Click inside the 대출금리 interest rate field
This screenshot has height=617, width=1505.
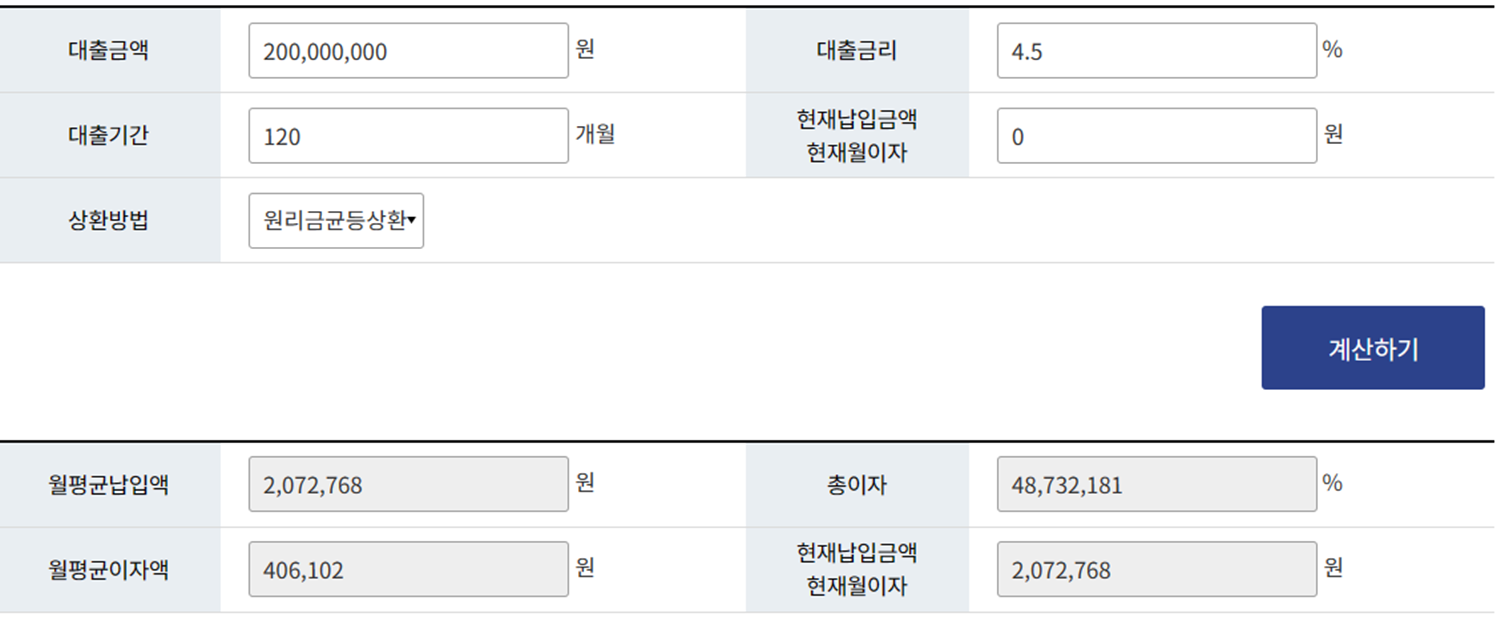click(1155, 50)
